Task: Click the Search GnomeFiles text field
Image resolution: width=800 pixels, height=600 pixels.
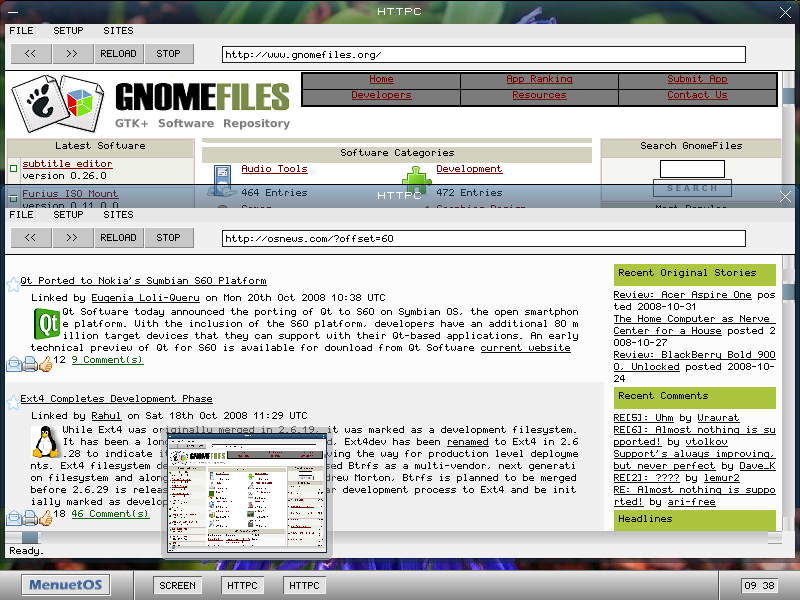Action: (x=692, y=169)
